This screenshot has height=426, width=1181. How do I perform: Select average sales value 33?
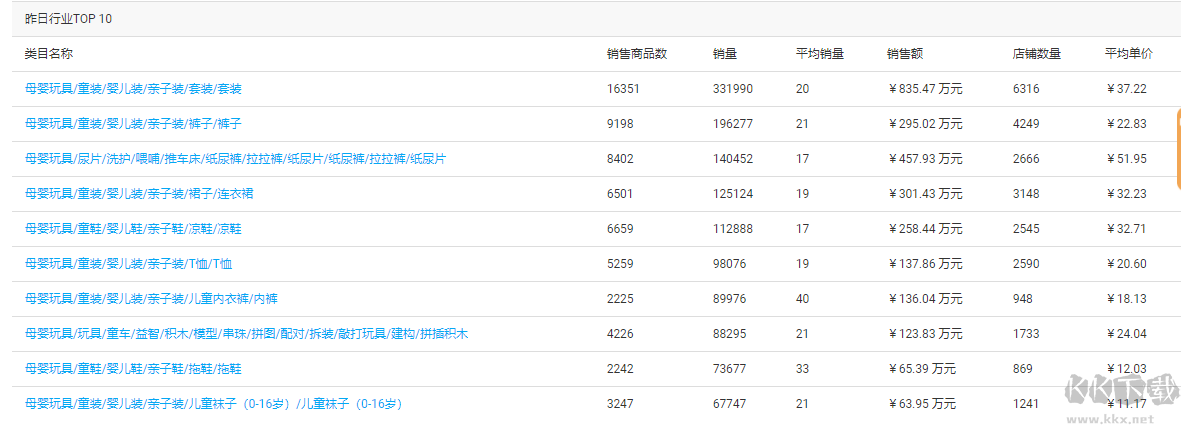[803, 369]
